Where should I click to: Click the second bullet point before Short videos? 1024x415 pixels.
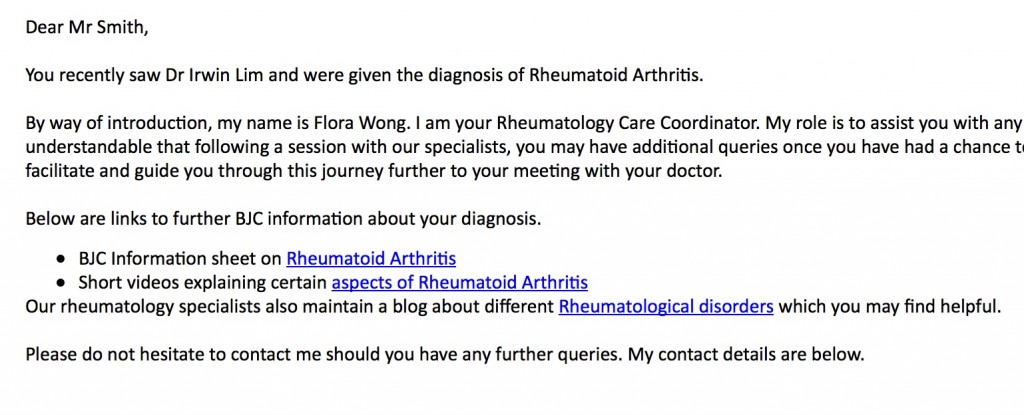(61, 284)
